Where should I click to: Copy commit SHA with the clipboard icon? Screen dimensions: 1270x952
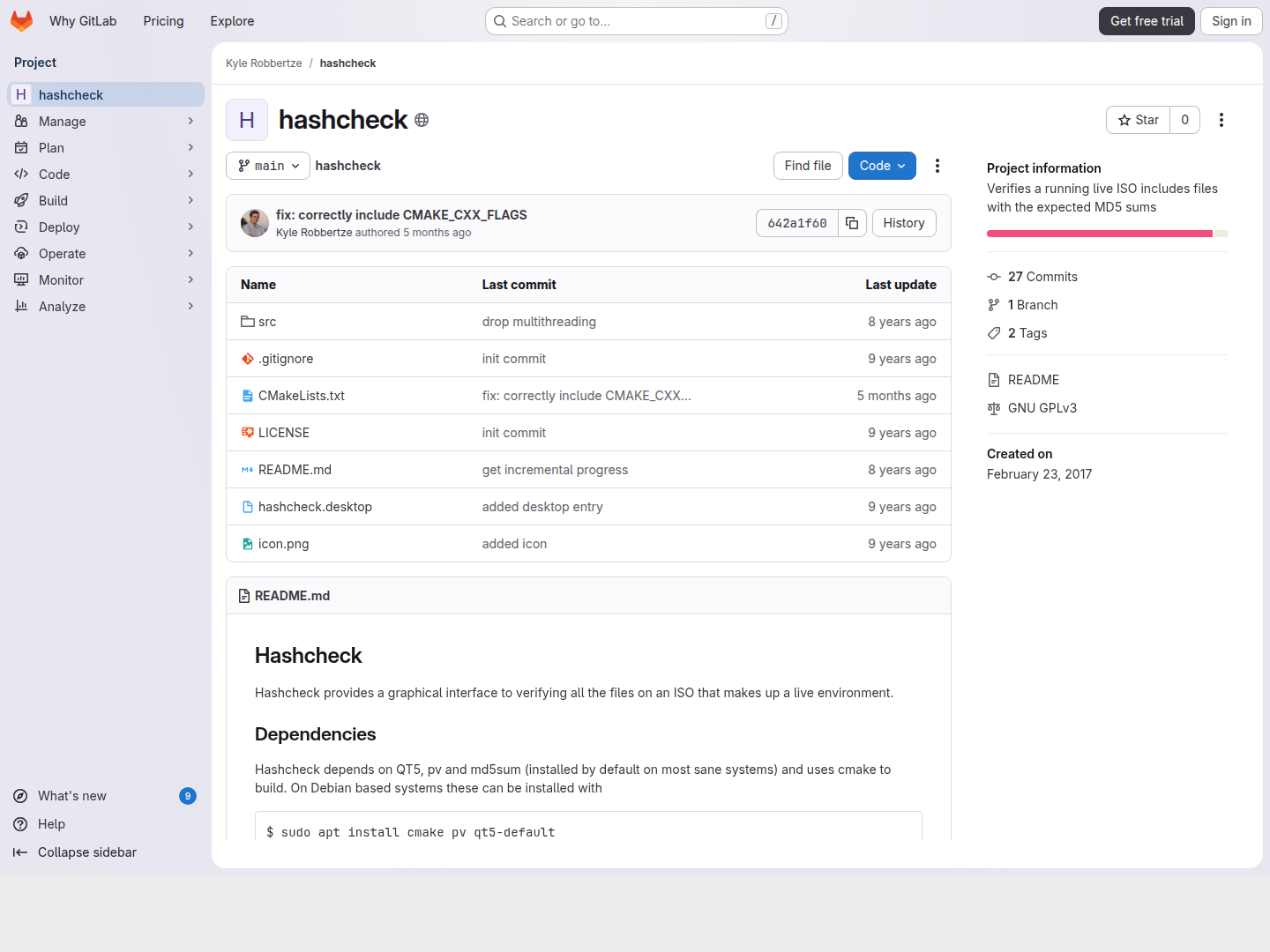pyautogui.click(x=852, y=223)
